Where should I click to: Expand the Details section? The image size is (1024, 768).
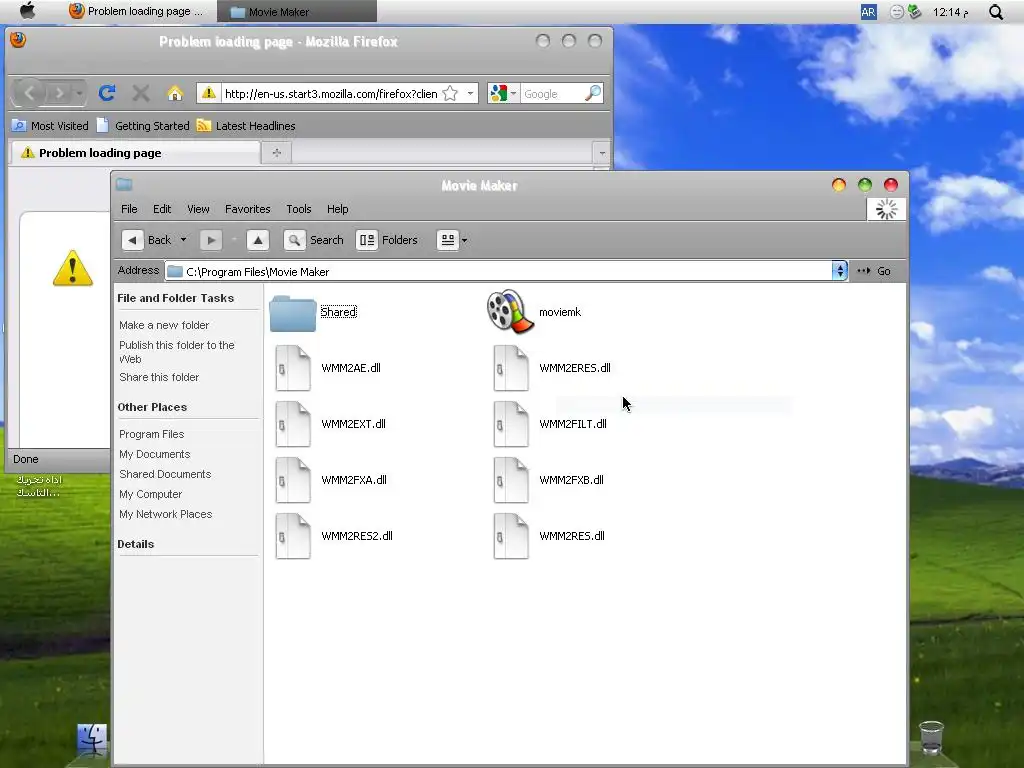pyautogui.click(x=135, y=545)
